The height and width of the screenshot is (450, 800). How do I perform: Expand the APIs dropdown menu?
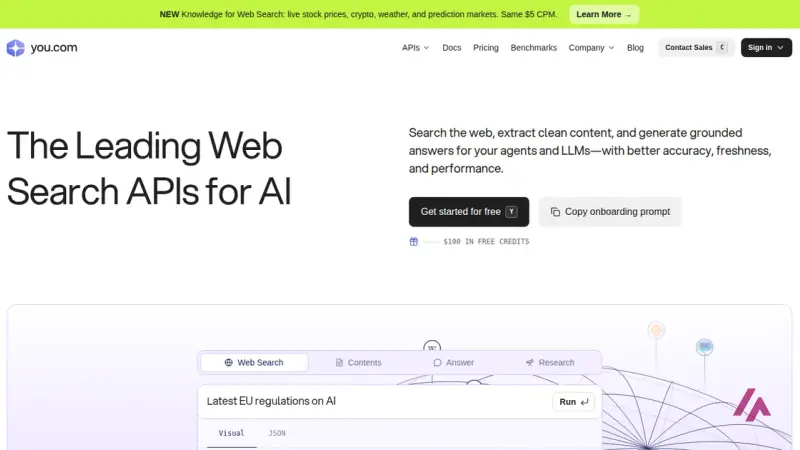[415, 47]
